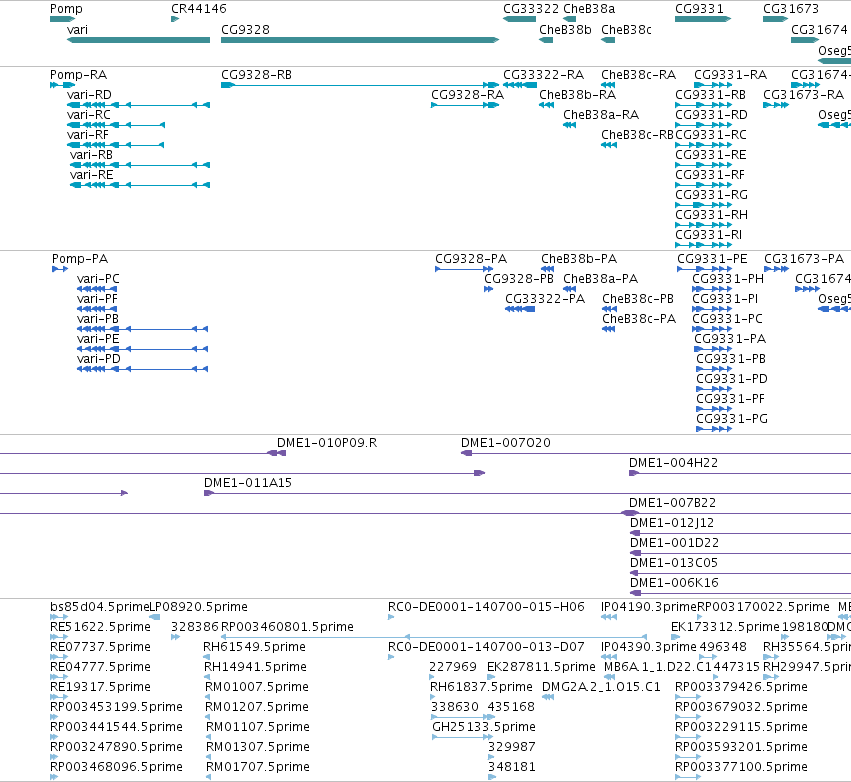The image size is (851, 782).
Task: Select the CG9331-RI transcript
Action: (703, 245)
